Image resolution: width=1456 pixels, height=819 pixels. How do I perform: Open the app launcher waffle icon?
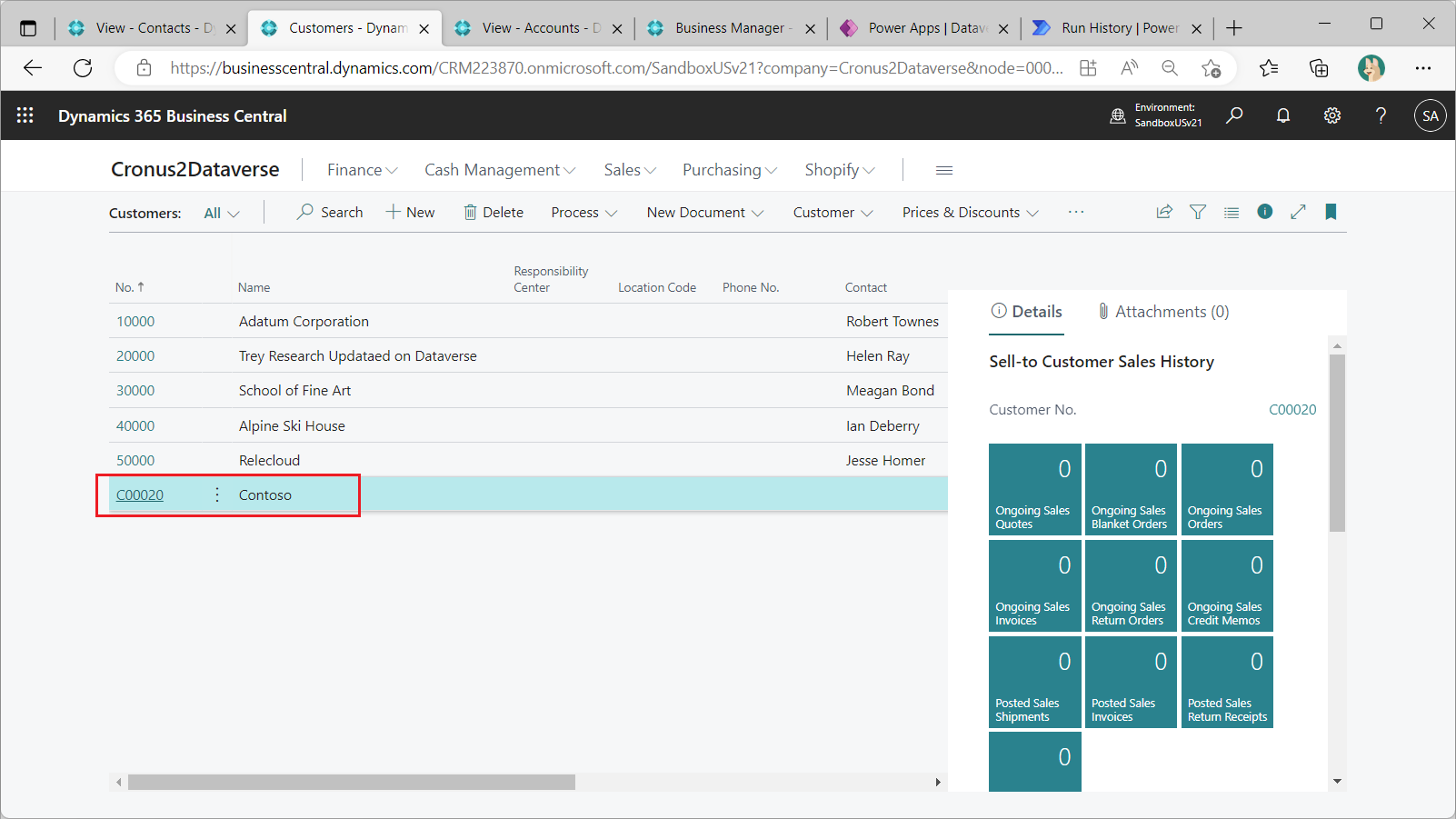coord(25,115)
